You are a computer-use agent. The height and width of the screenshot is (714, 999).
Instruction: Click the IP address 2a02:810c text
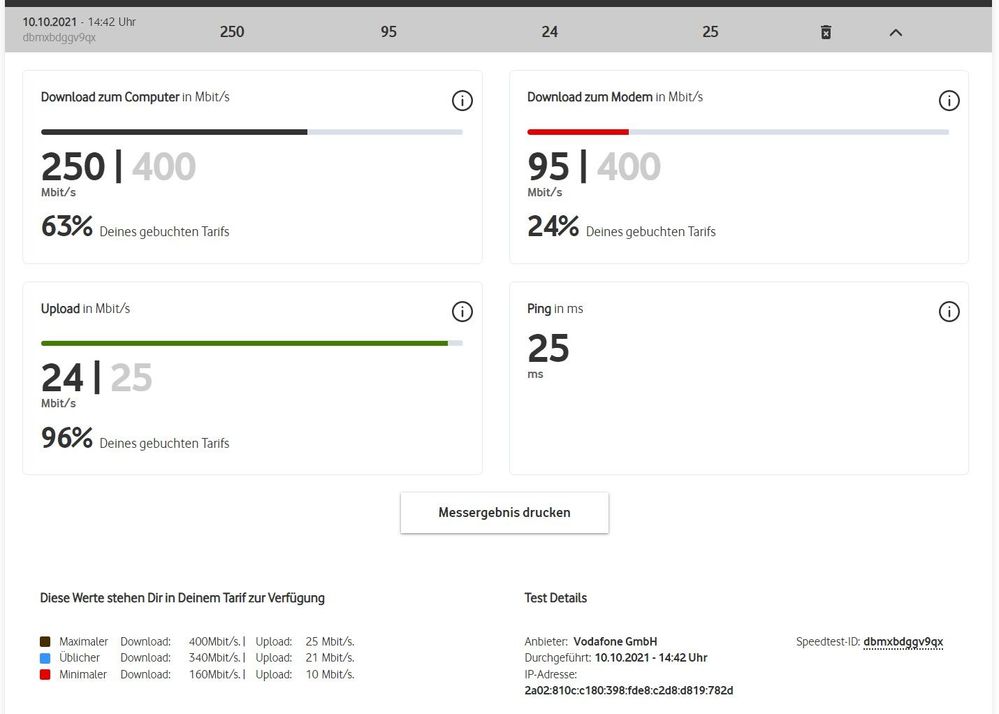628,691
